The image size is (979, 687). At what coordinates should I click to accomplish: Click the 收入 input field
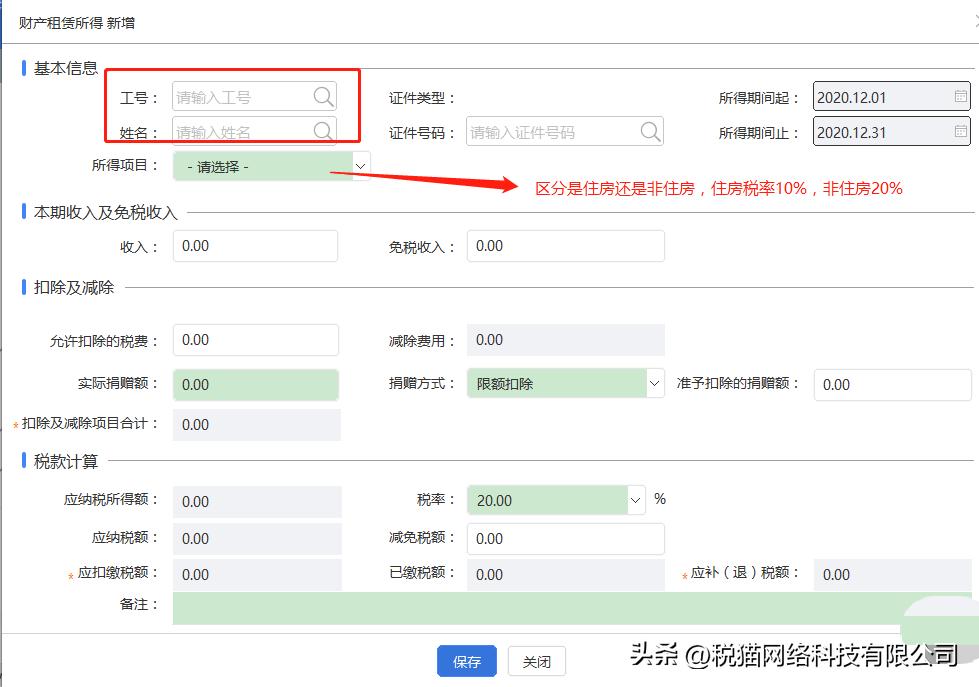[x=255, y=245]
